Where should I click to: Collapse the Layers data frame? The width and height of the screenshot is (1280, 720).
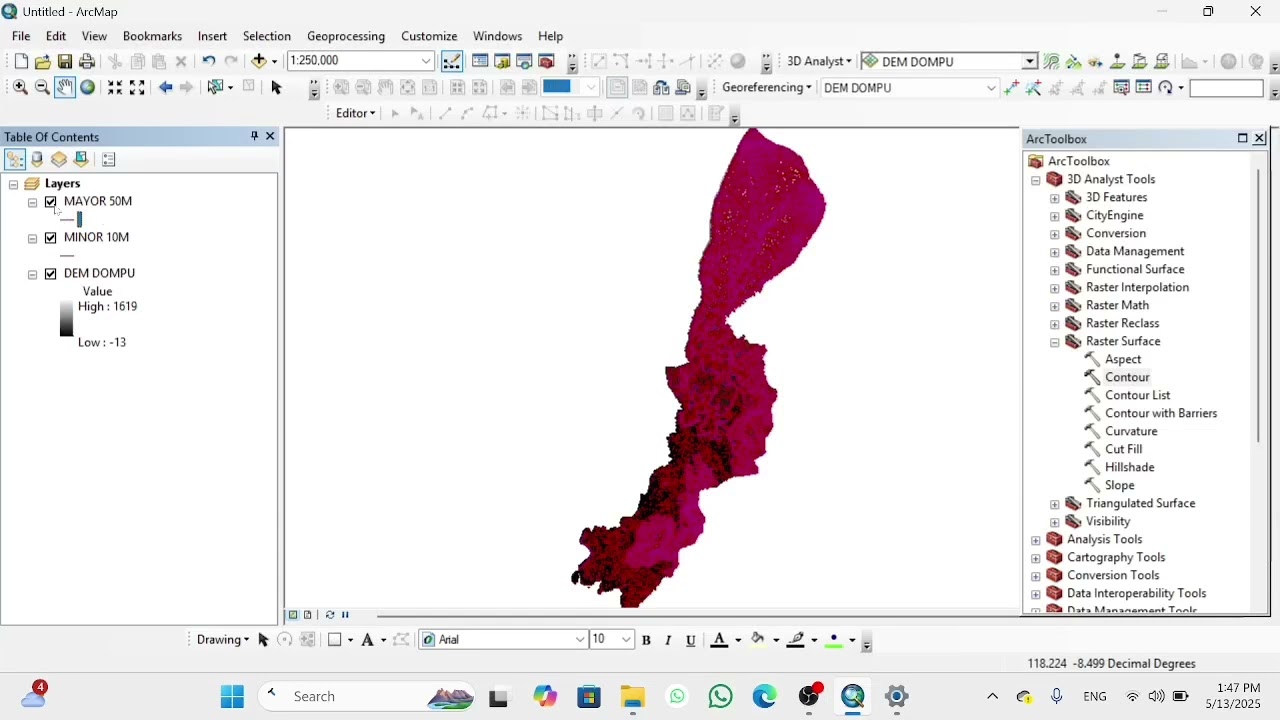pyautogui.click(x=13, y=184)
